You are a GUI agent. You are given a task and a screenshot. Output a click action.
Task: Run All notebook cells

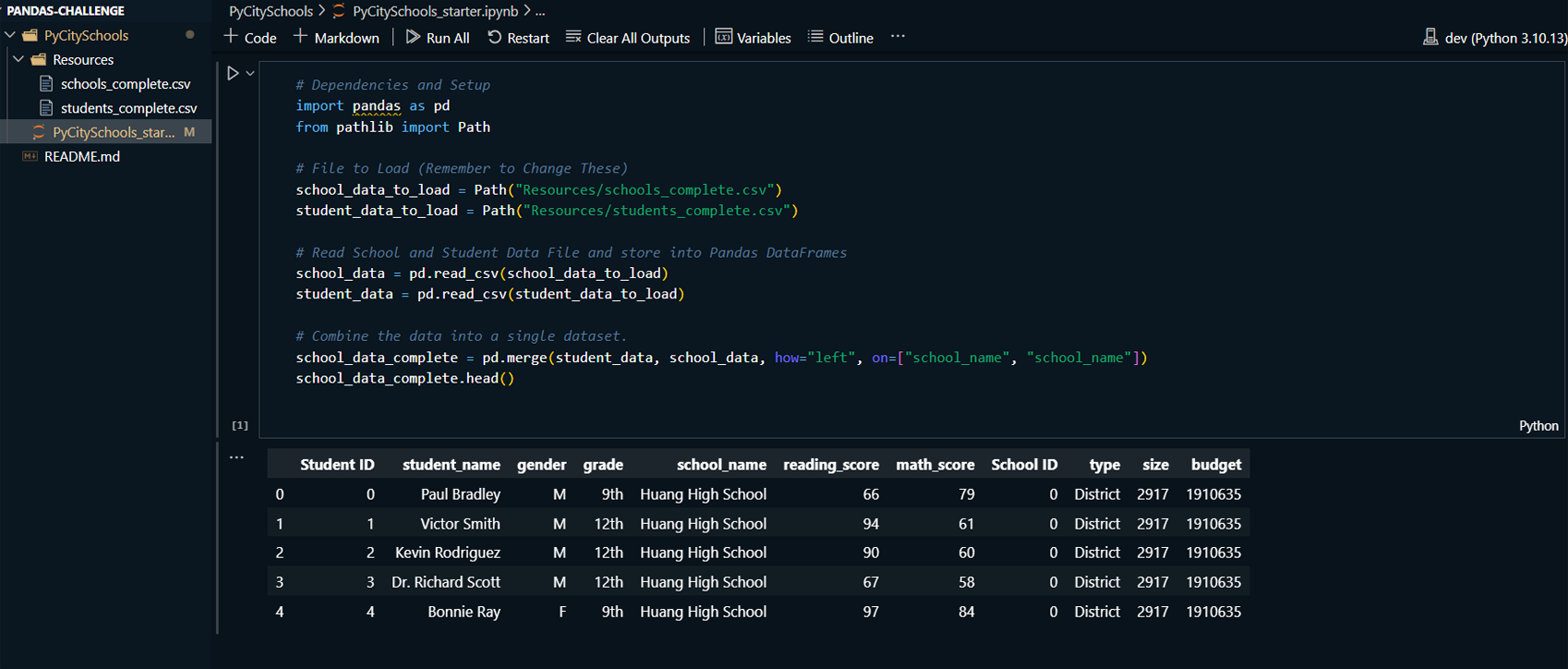point(438,38)
